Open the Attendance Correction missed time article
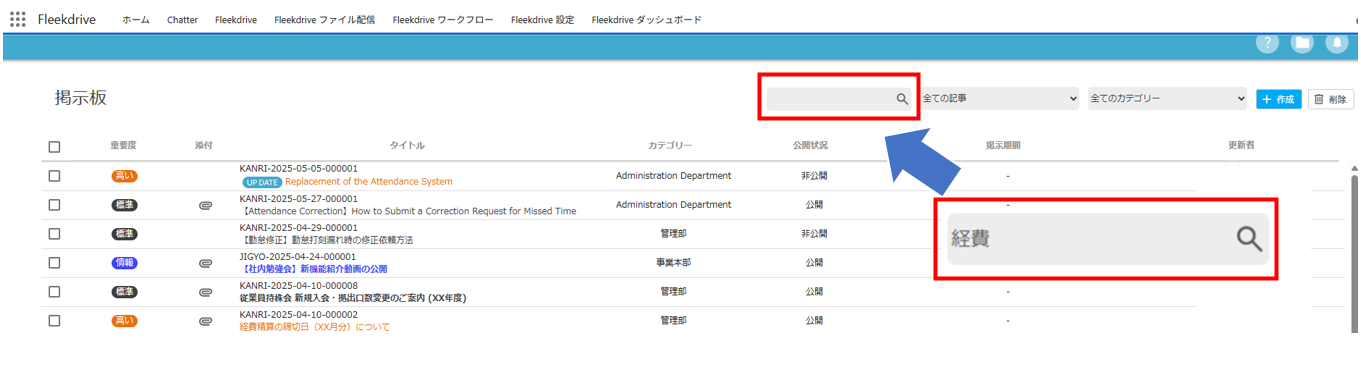This screenshot has width=1361, height=382. [408, 211]
